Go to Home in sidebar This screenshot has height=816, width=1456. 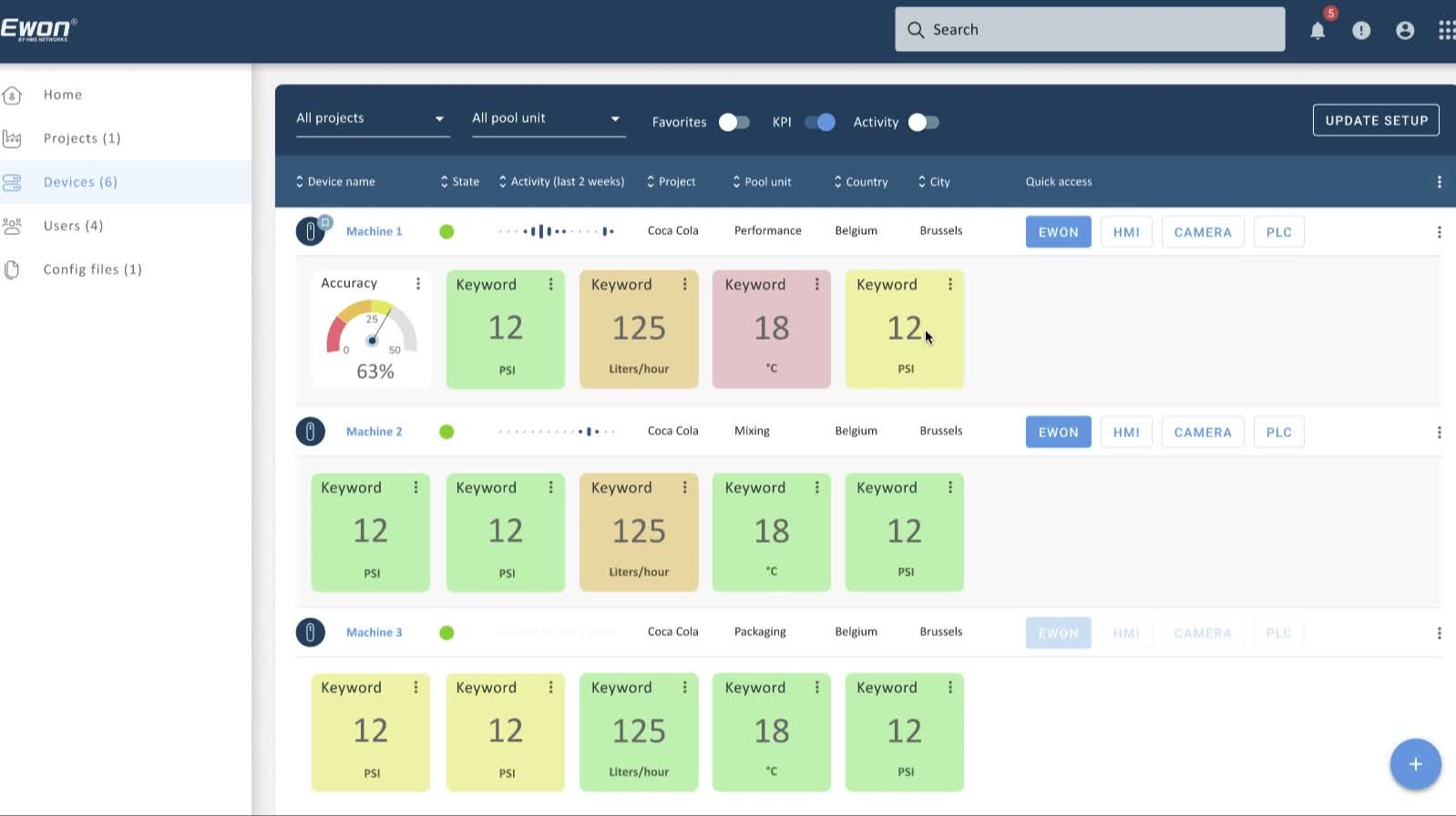click(x=126, y=95)
